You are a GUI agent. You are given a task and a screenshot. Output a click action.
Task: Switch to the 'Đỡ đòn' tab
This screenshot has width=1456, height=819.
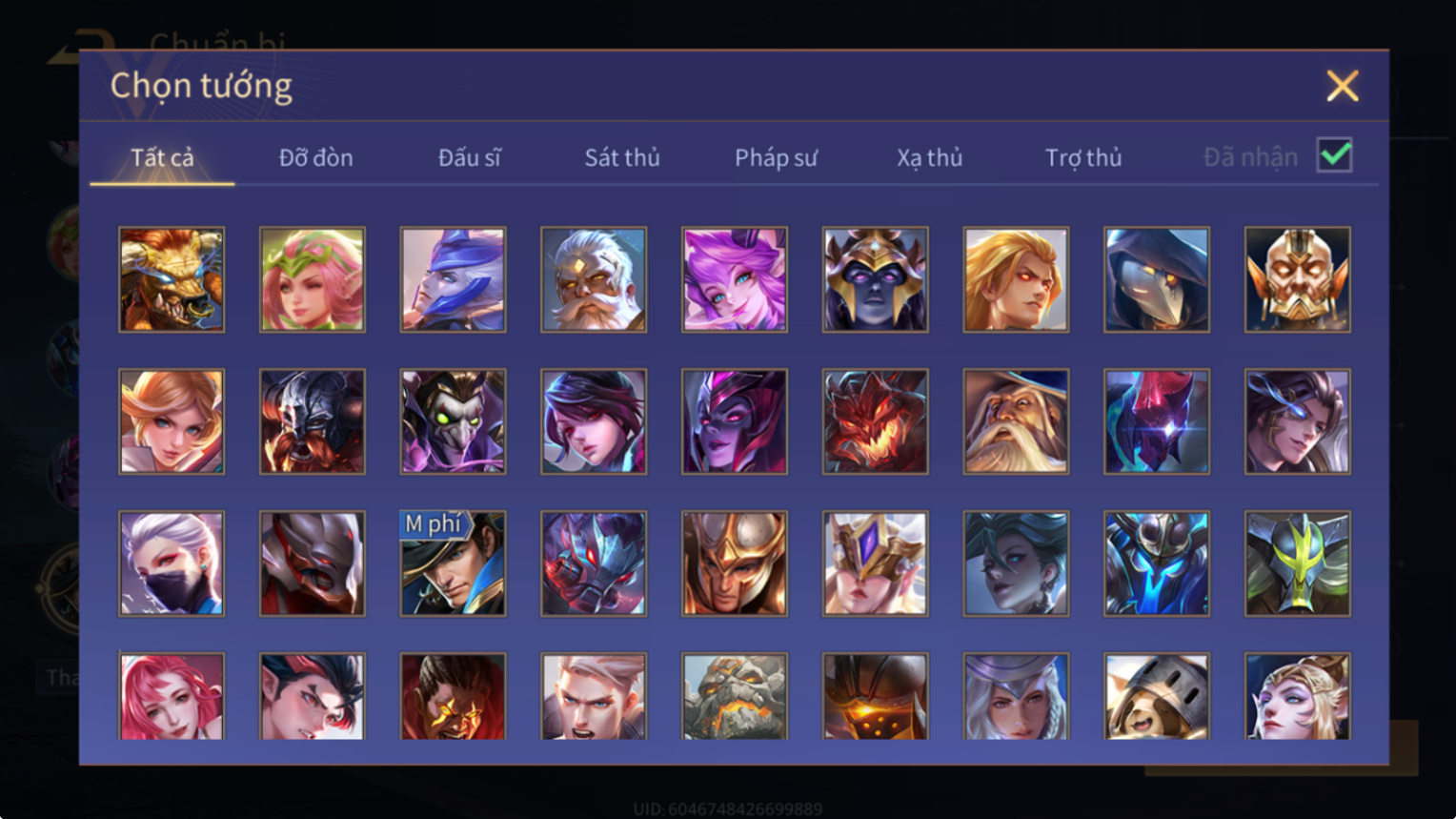315,157
